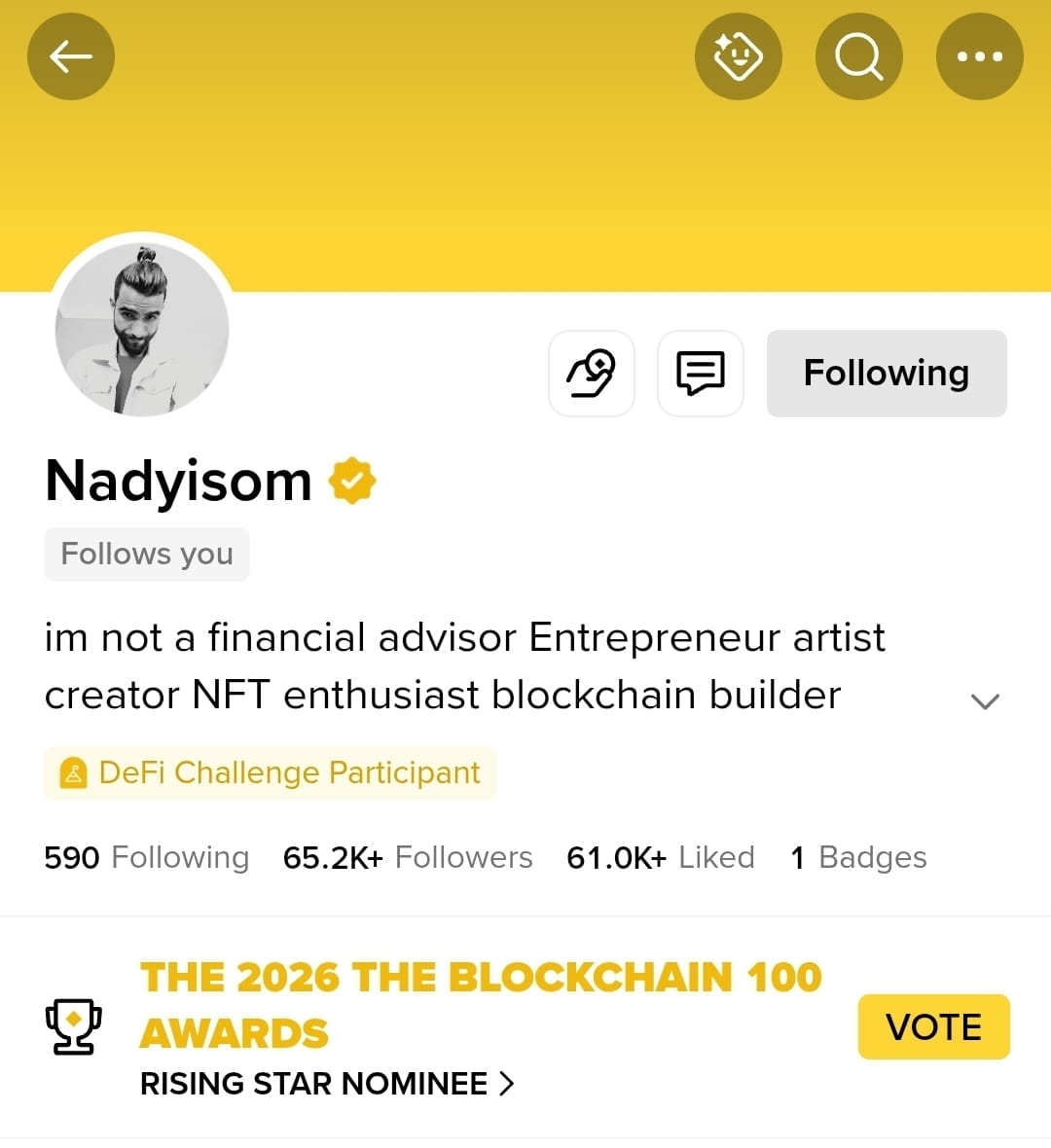Tap the trophy awards icon
This screenshot has height=1148, width=1051.
74,1026
